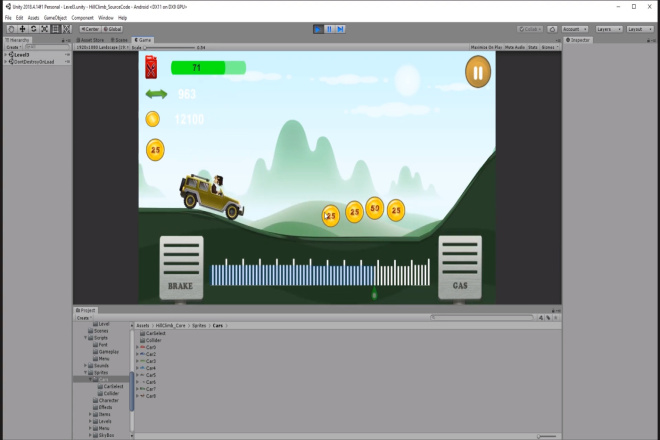Select the combined Transform tool
Viewport: 660px width, 440px height.
(67, 29)
